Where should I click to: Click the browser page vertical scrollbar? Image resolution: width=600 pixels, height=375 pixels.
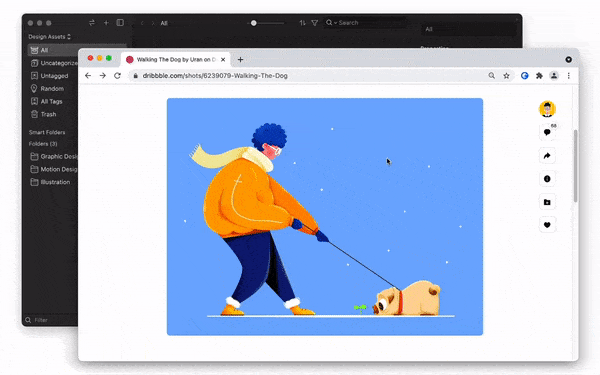pyautogui.click(x=576, y=166)
